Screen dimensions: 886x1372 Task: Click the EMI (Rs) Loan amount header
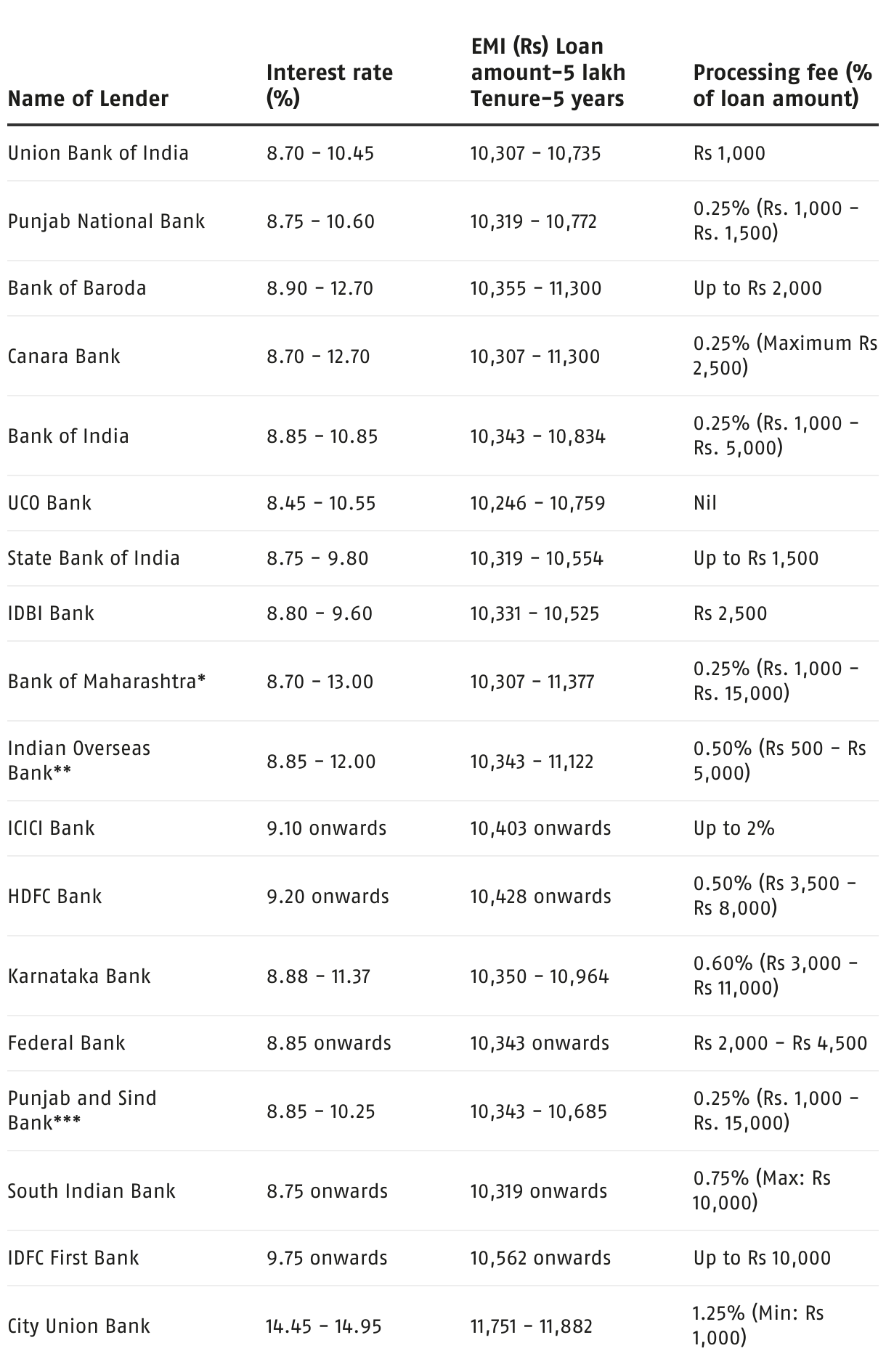tap(548, 73)
